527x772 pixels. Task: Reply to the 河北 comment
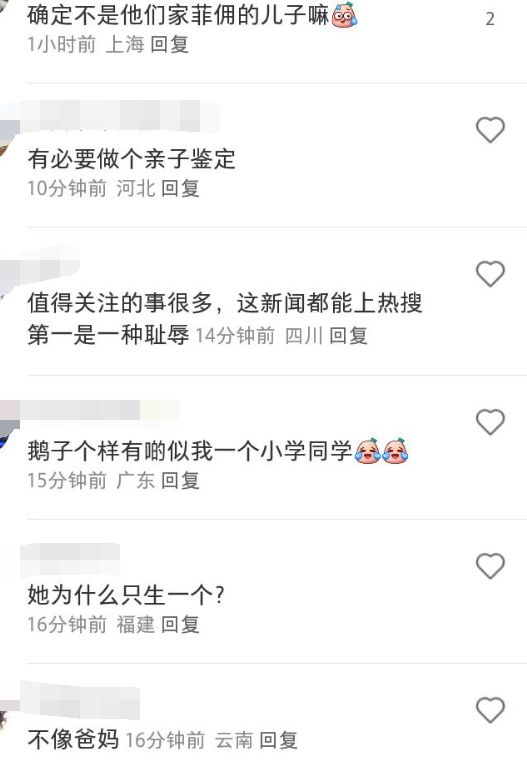(180, 189)
